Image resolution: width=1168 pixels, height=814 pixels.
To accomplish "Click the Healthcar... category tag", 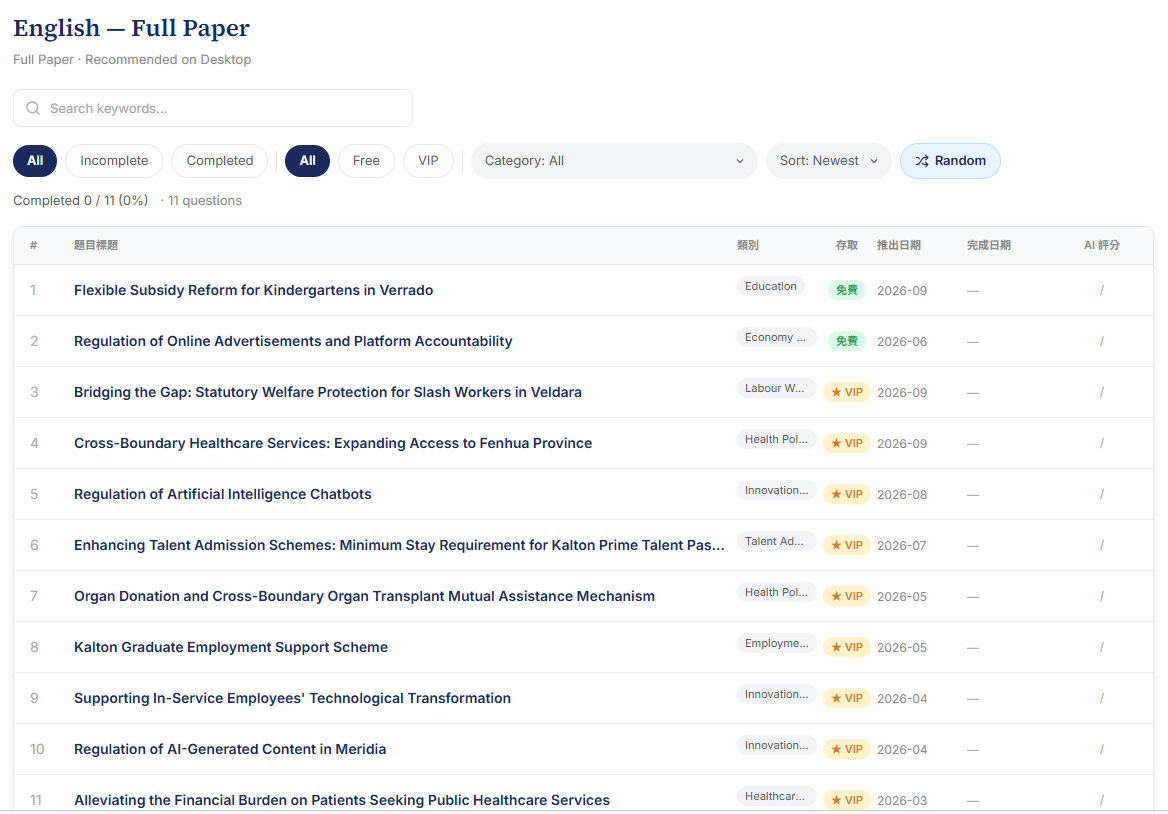I will click(x=777, y=797).
